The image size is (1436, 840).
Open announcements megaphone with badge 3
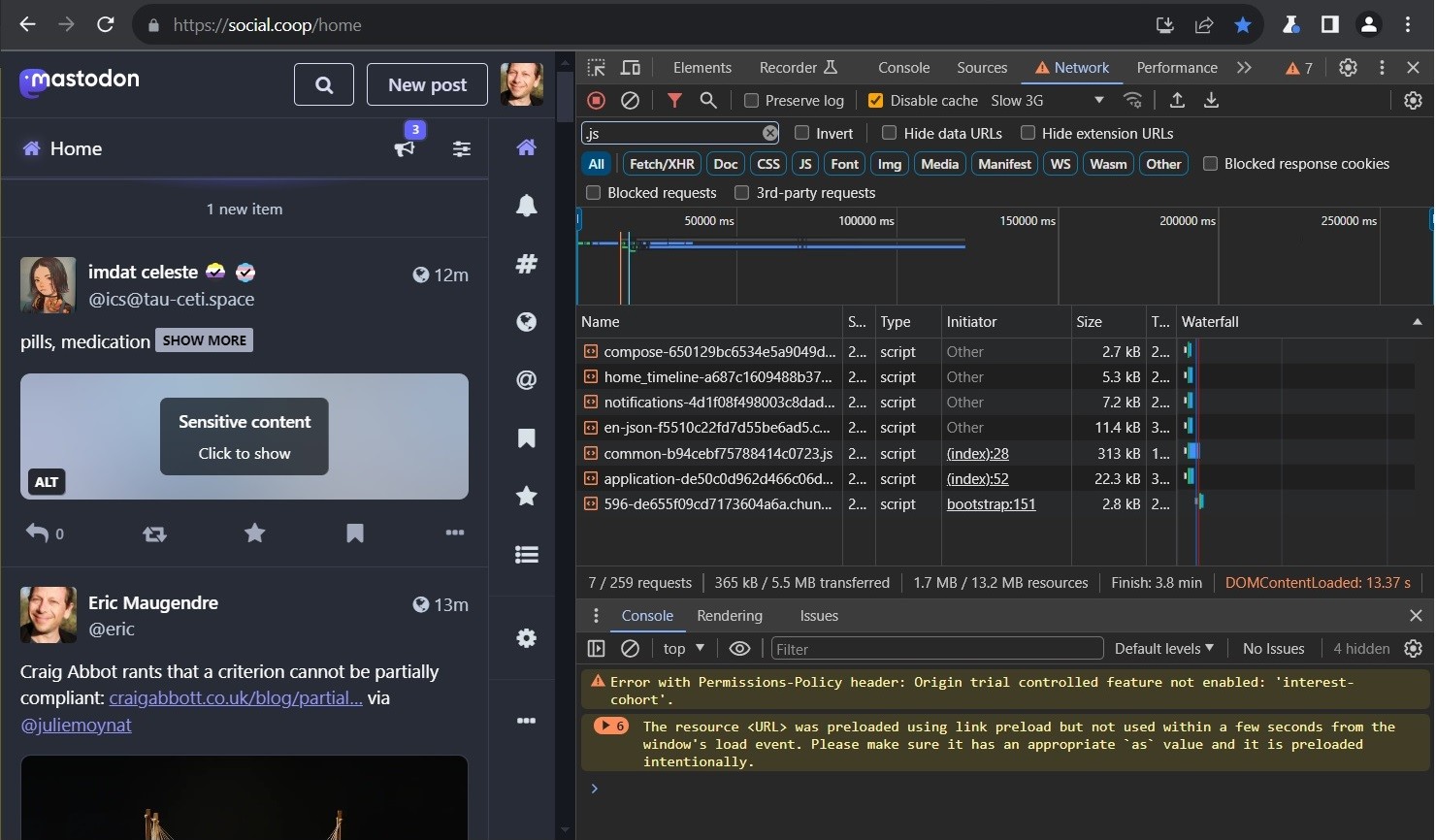tap(405, 148)
